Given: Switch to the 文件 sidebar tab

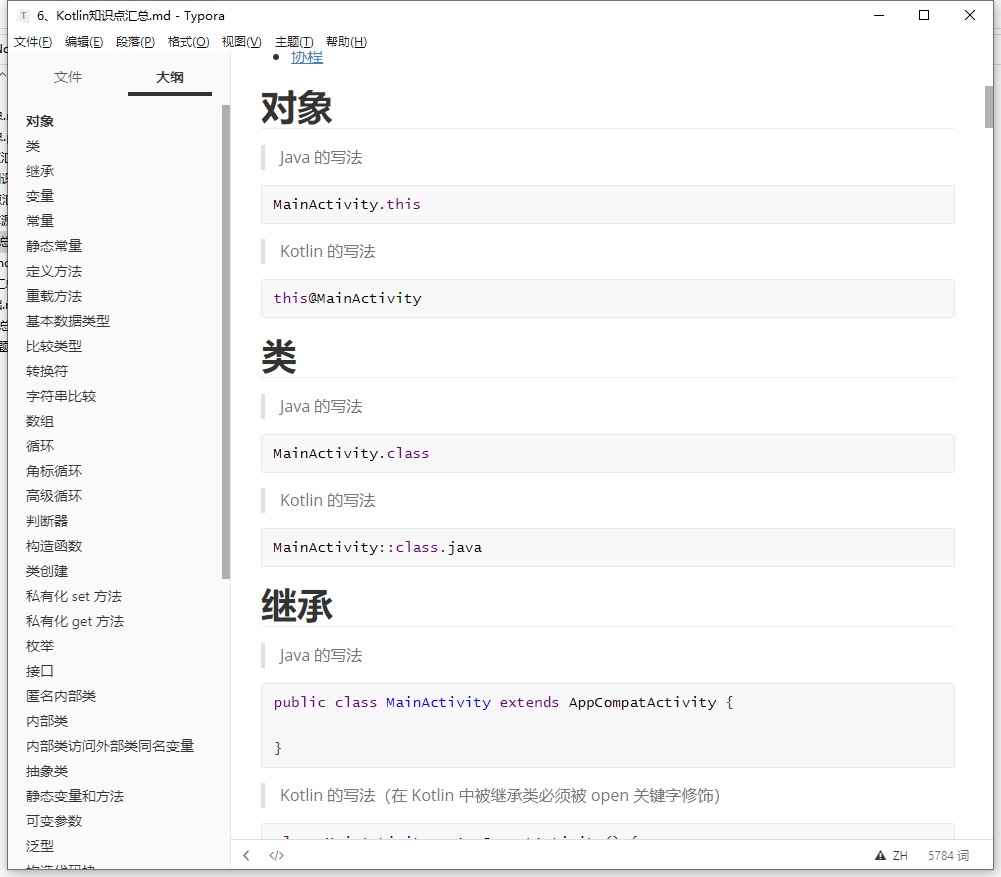Looking at the screenshot, I should coord(68,77).
